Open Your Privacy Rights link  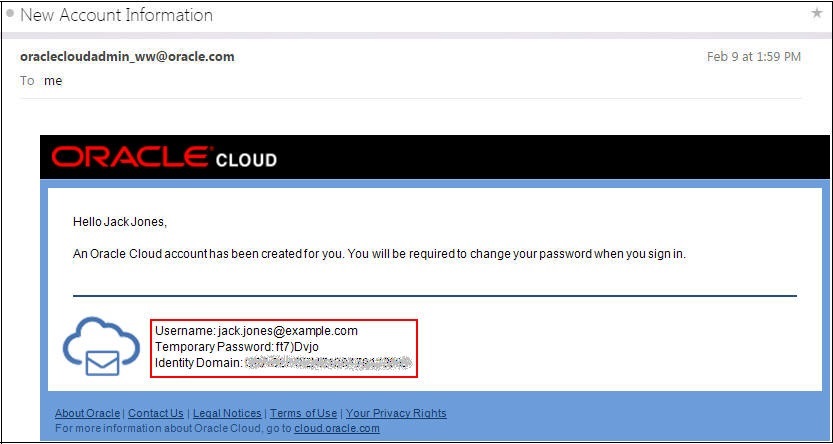396,413
